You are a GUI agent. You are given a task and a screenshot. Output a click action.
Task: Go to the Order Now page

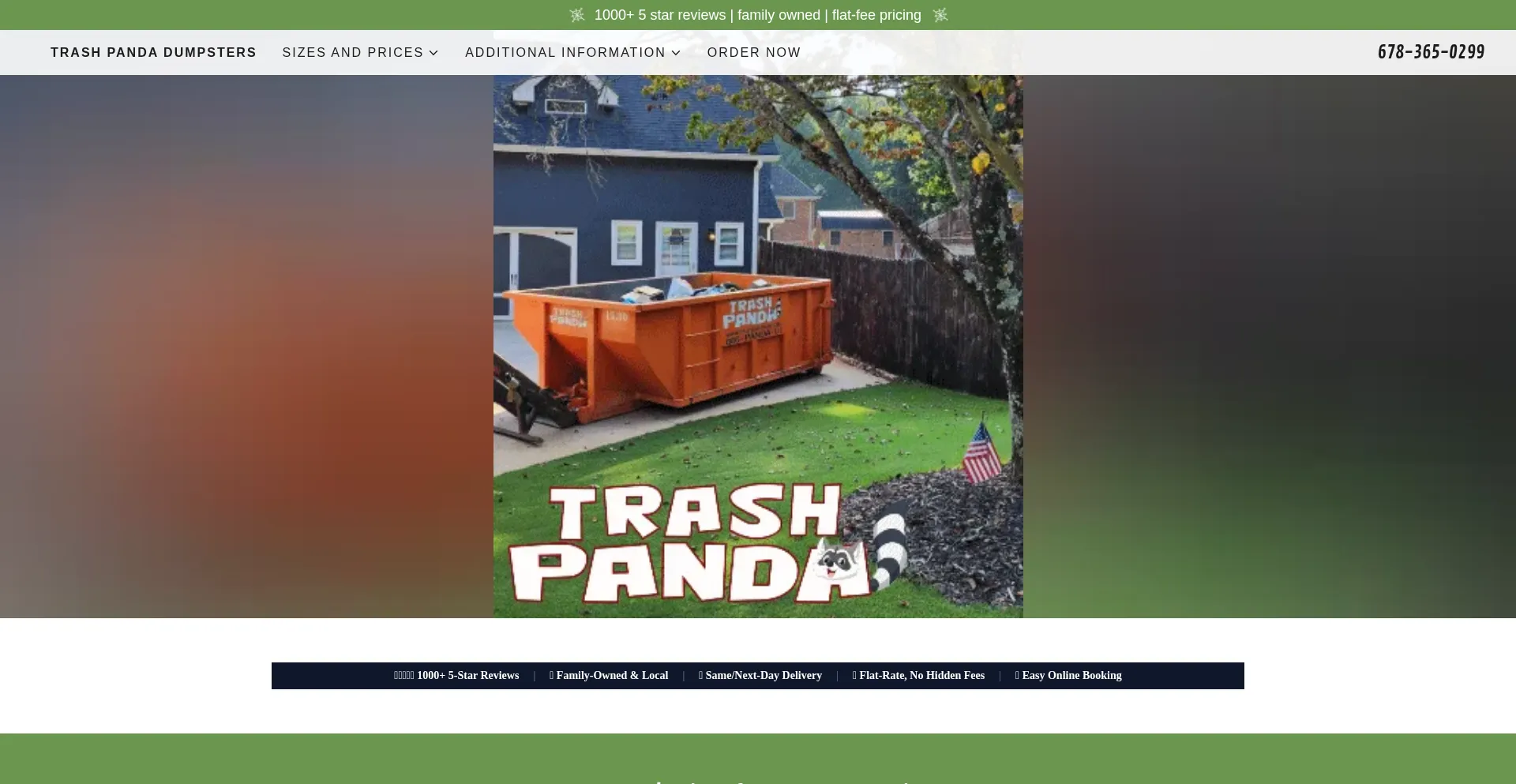coord(754,53)
